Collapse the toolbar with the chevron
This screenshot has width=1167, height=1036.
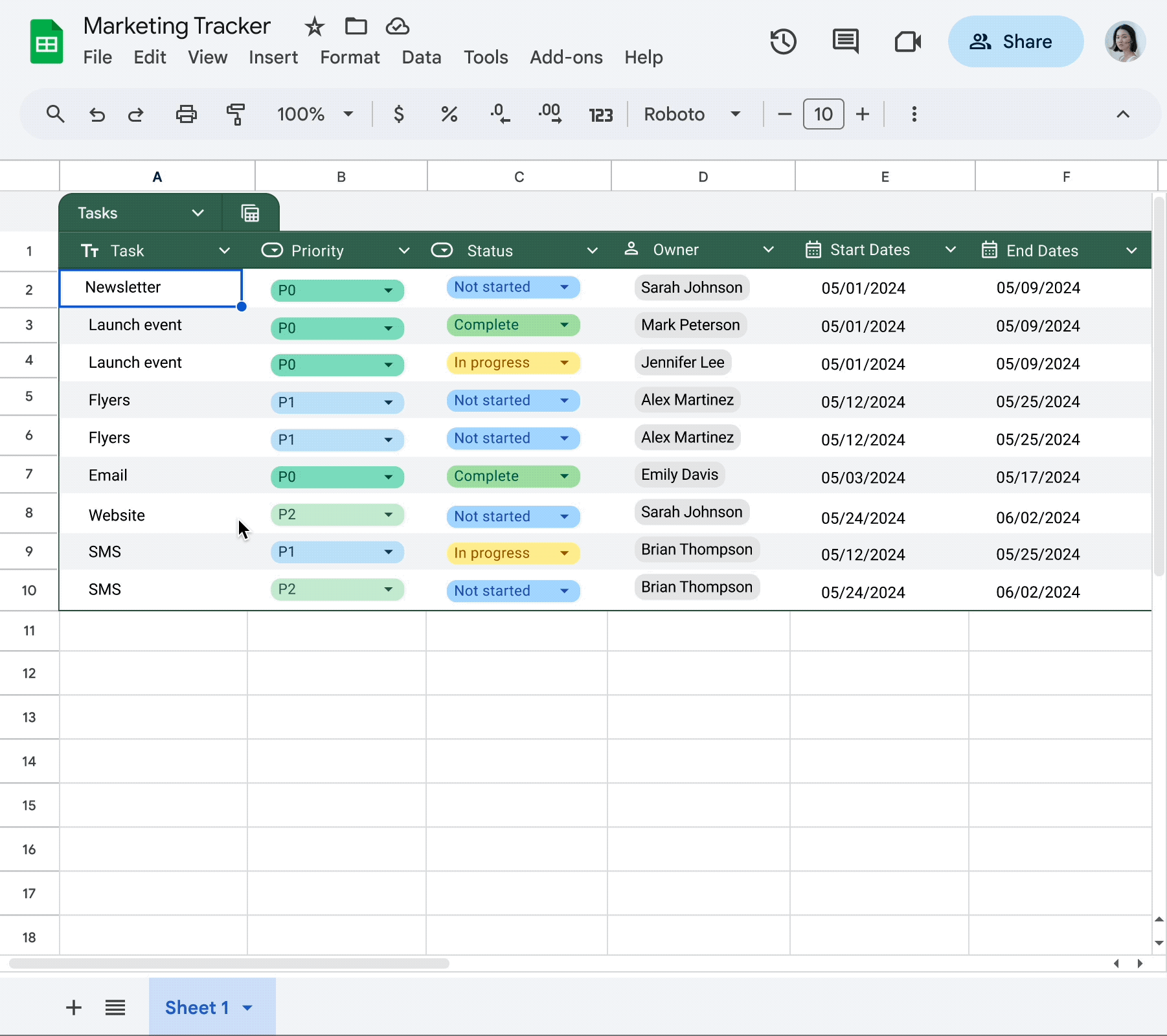(x=1123, y=114)
